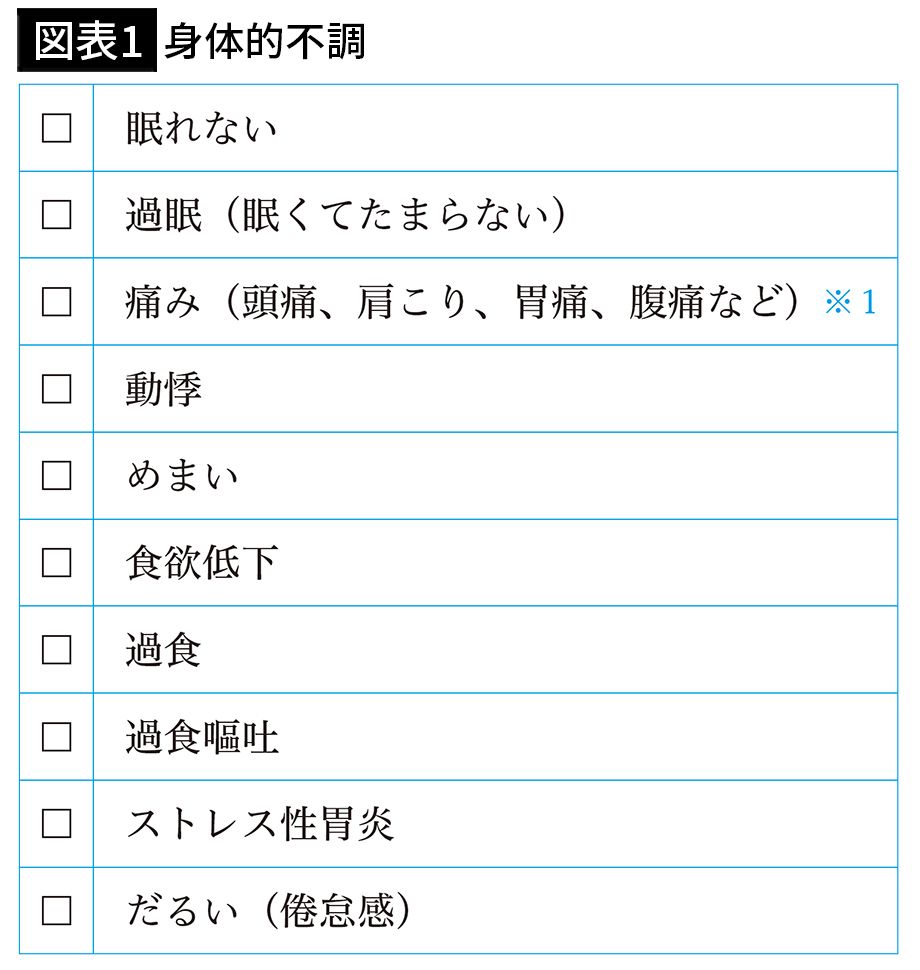Check the だるい(倦怠感) checkbox

click(56, 911)
